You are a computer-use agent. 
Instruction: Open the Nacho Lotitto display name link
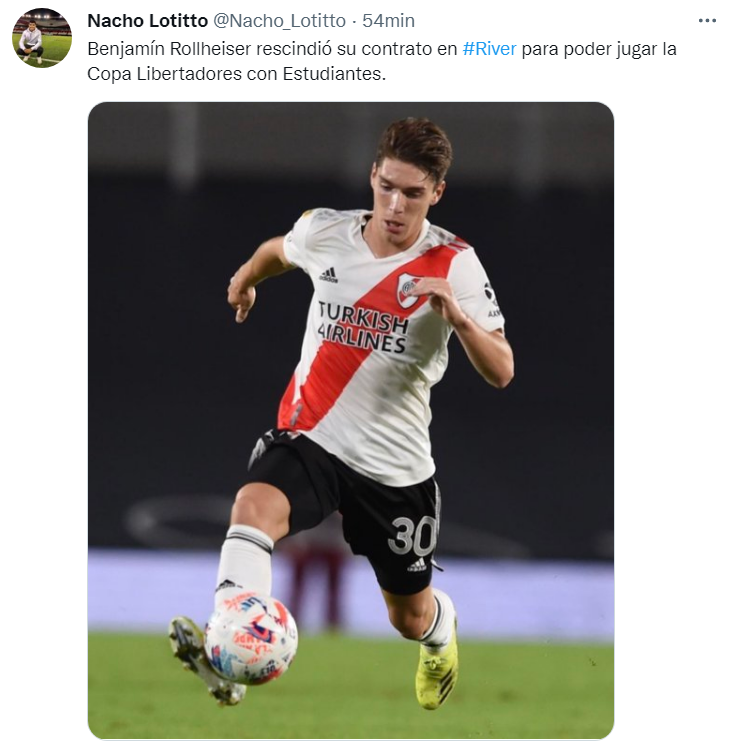pos(147,21)
